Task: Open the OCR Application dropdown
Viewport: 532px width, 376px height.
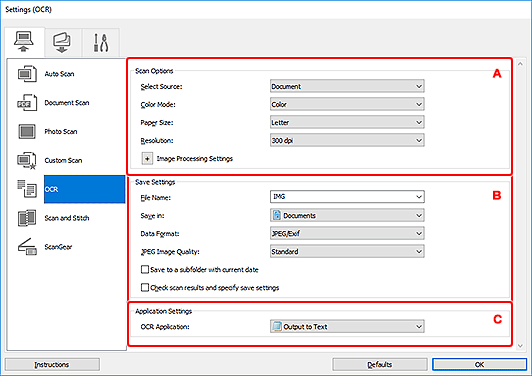Action: click(x=347, y=326)
